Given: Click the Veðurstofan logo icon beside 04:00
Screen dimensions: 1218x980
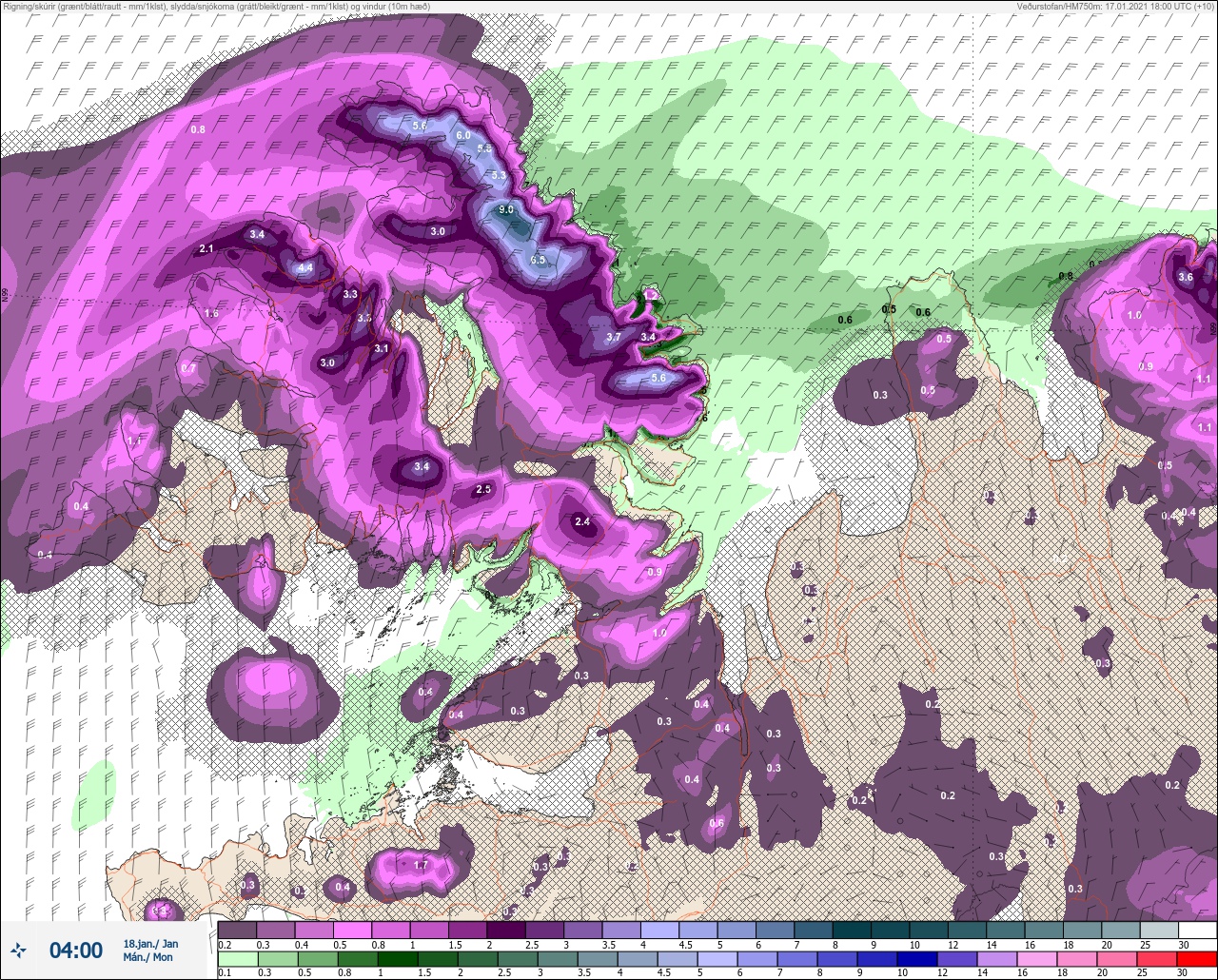Looking at the screenshot, I should 18,950.
